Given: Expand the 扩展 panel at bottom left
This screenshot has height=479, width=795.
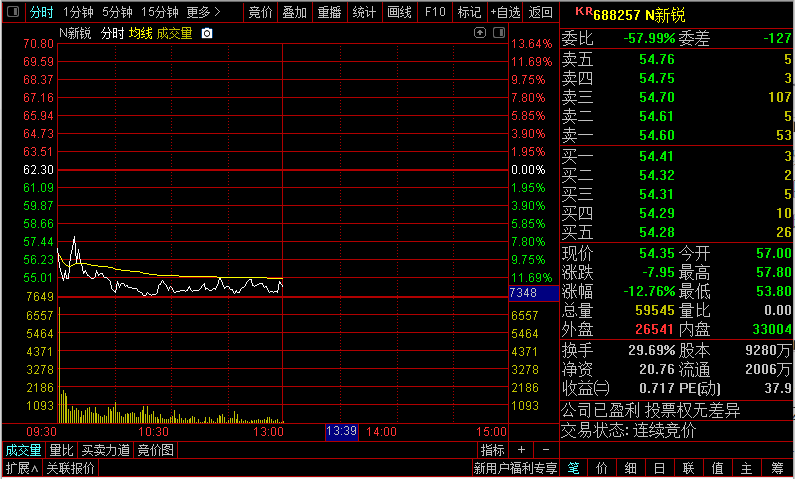Looking at the screenshot, I should coord(21,468).
